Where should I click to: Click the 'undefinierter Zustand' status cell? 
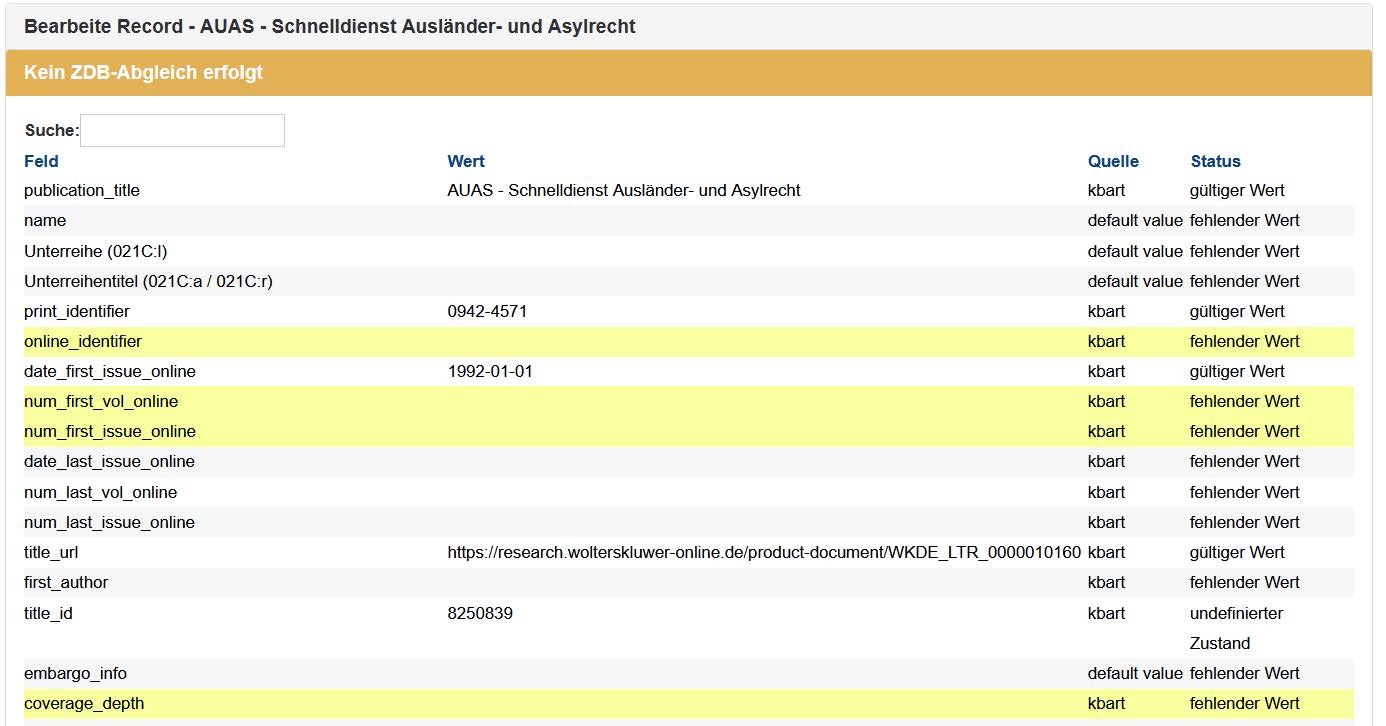coord(1236,627)
